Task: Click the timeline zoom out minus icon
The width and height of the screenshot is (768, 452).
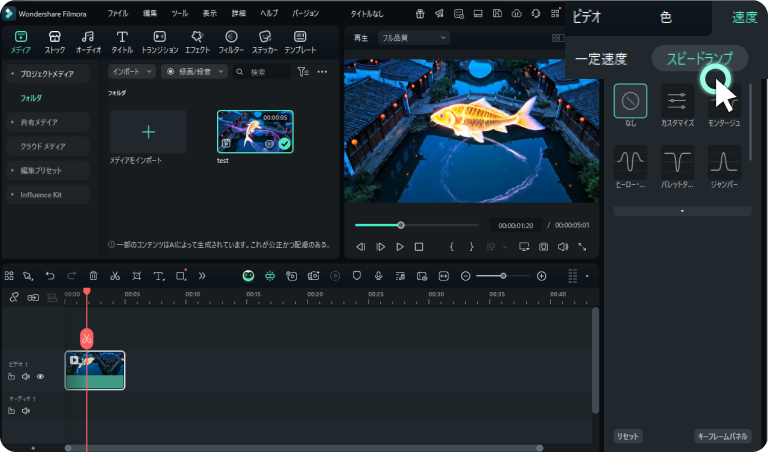Action: tap(466, 276)
